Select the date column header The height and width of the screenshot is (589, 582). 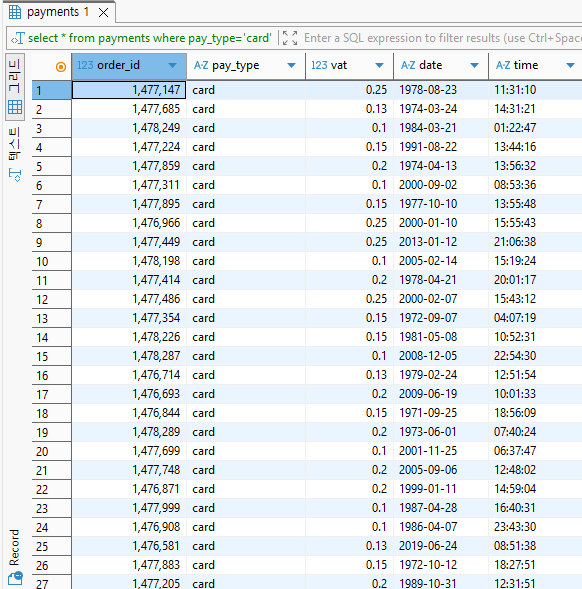click(x=441, y=66)
